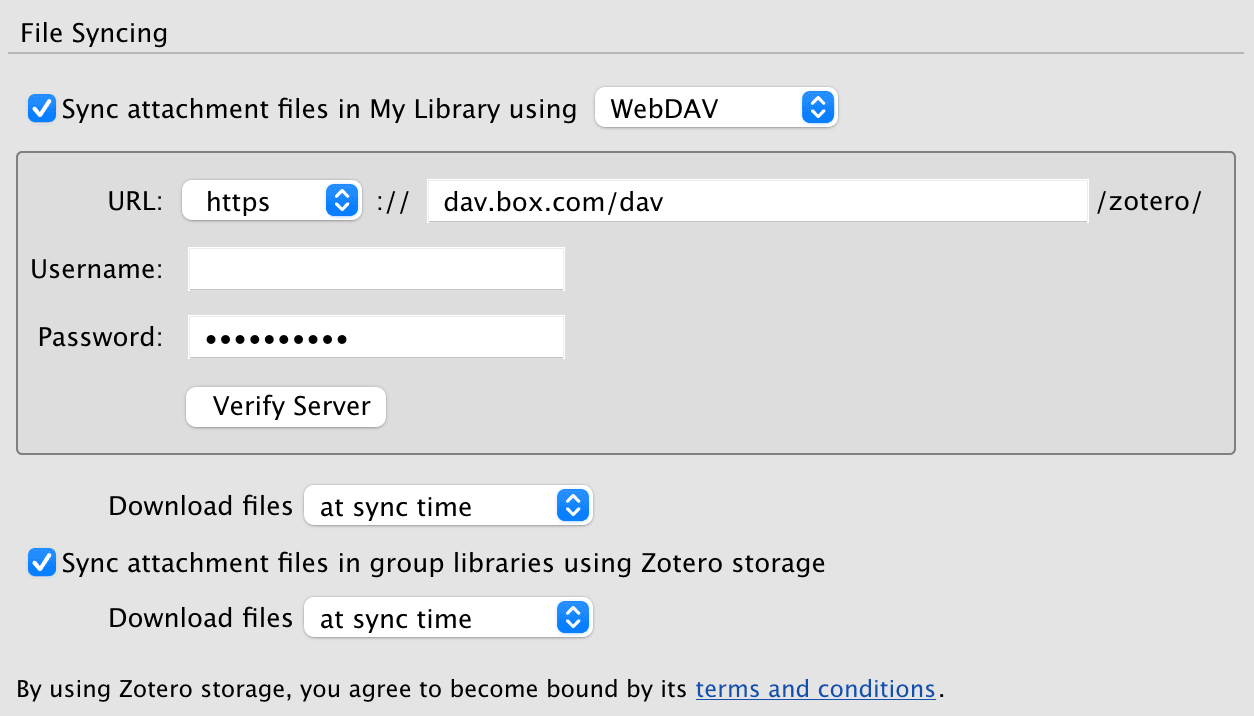Click the /zotero/ URL suffix text

[1148, 202]
